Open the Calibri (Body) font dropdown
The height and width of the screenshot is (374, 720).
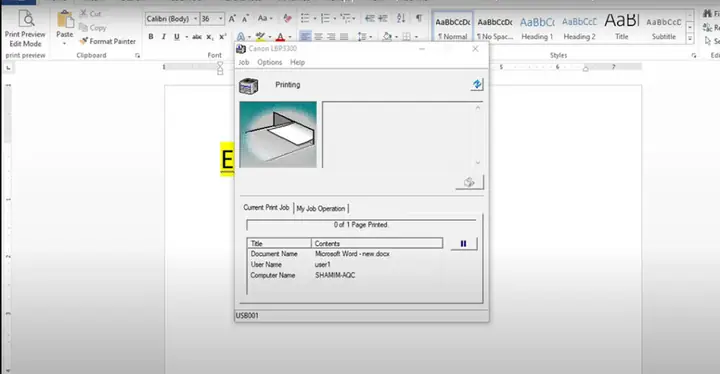point(196,19)
